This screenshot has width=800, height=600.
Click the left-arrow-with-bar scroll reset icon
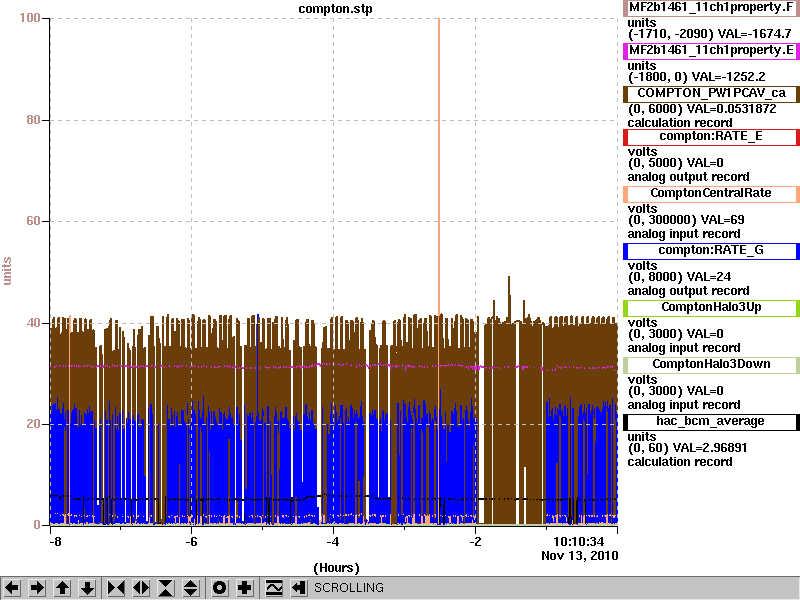tap(299, 588)
